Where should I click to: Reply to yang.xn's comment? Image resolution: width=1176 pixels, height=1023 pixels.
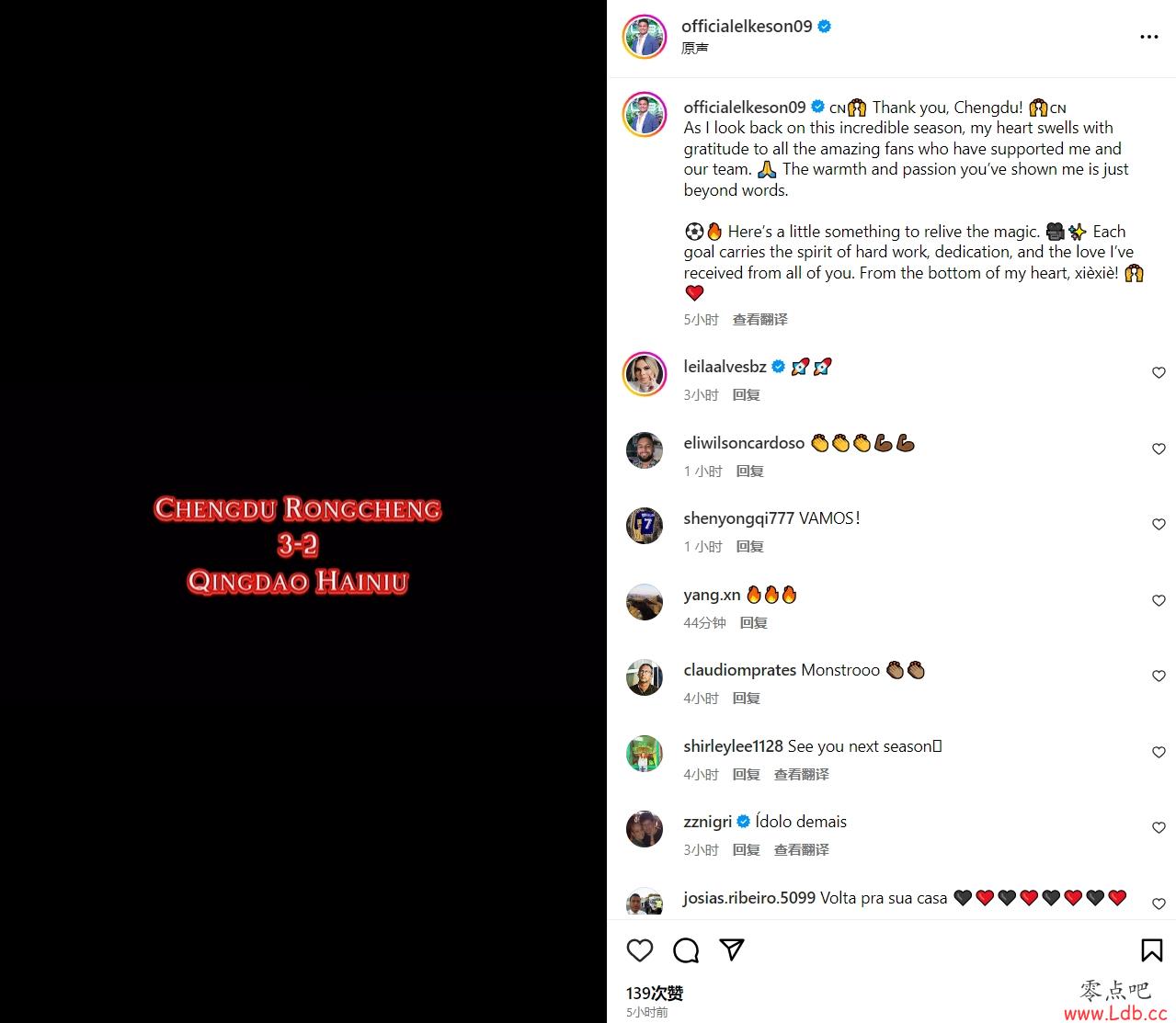tap(753, 622)
